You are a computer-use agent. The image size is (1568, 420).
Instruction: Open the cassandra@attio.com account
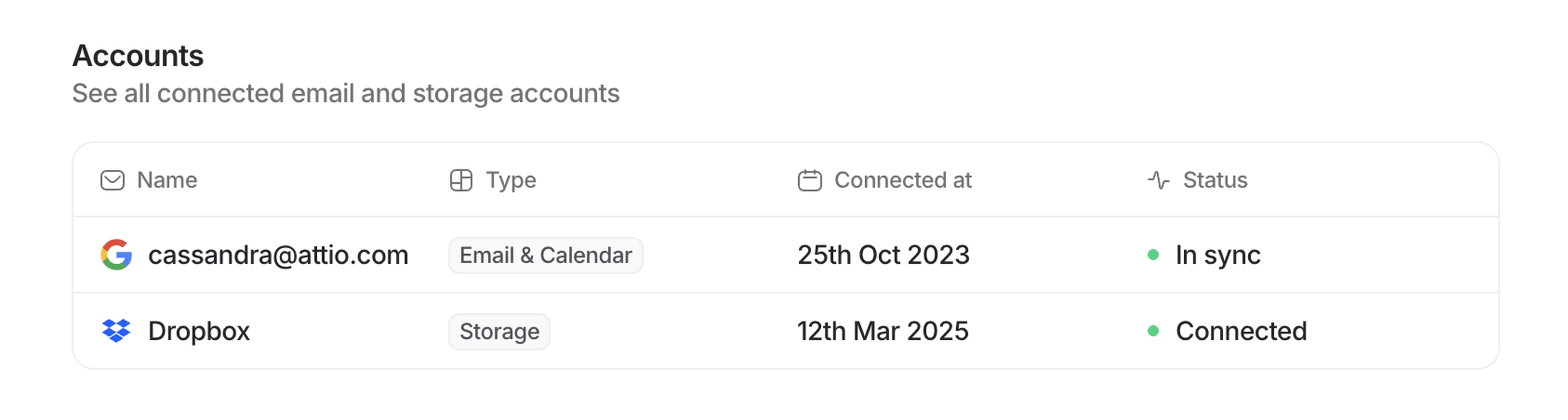pyautogui.click(x=278, y=255)
